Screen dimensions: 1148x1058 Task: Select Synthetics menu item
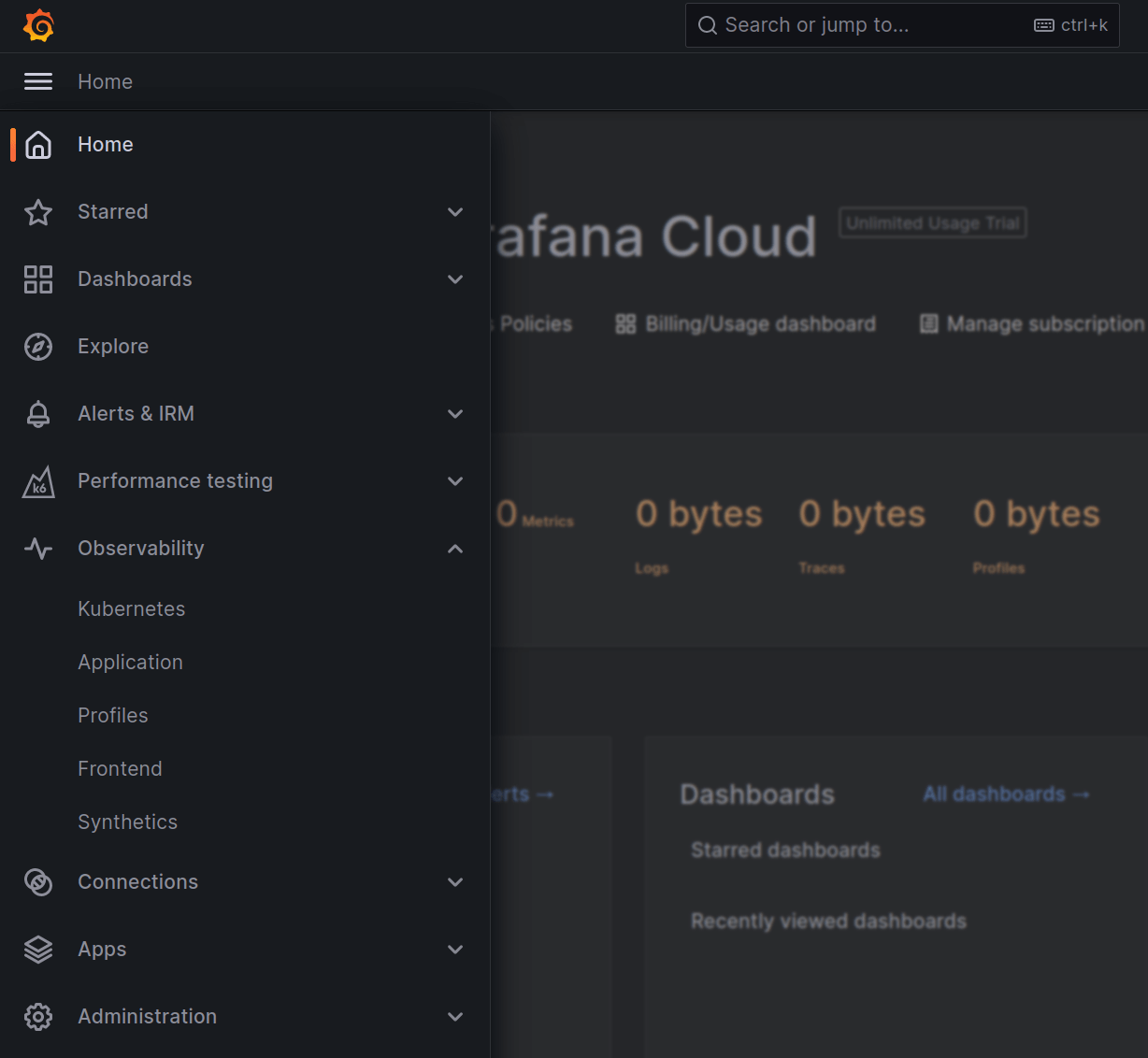click(x=128, y=822)
